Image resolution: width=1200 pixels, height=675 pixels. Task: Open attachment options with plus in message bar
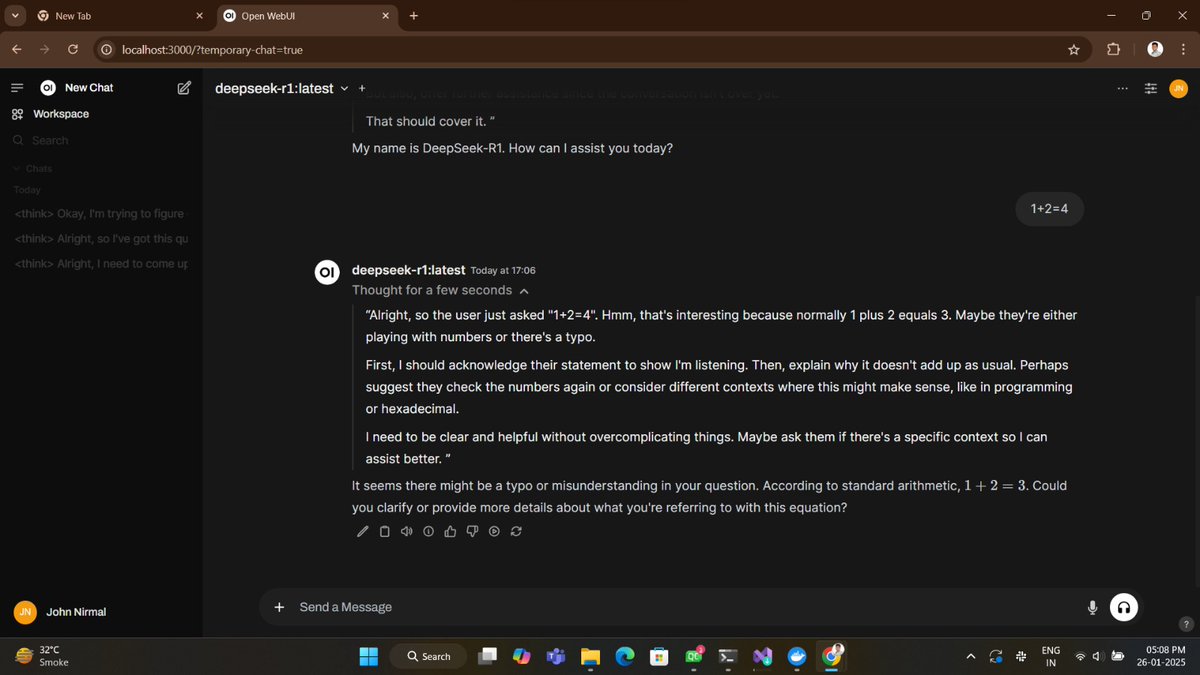(x=279, y=607)
